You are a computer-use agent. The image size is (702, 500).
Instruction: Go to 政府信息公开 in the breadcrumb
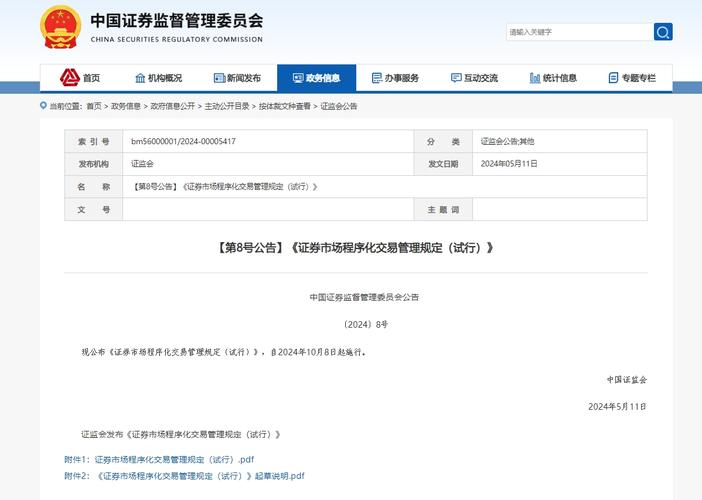point(173,106)
